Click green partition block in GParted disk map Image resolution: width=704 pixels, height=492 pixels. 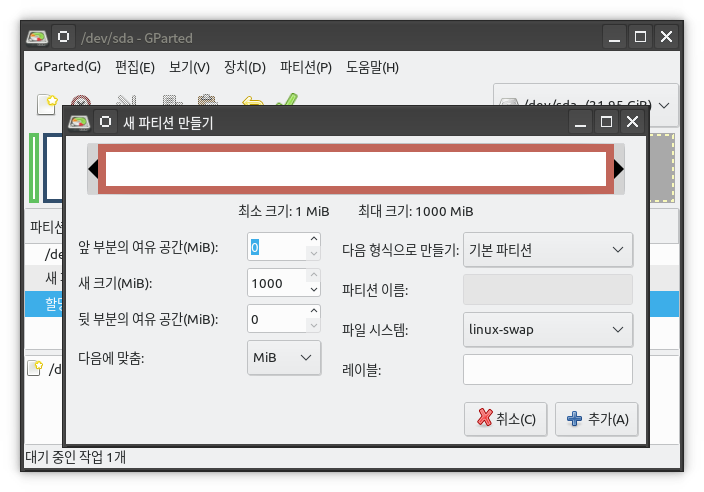pos(34,168)
